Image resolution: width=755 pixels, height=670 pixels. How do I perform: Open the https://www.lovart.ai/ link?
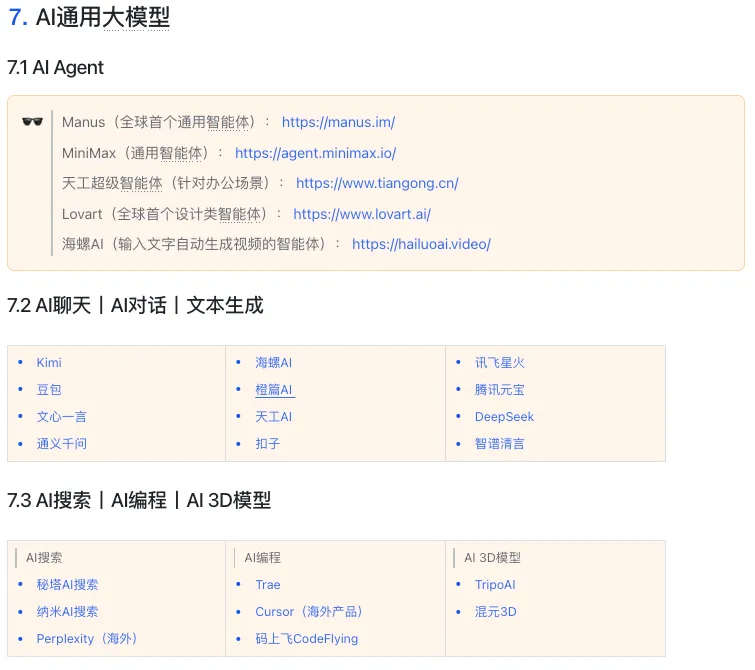[362, 214]
